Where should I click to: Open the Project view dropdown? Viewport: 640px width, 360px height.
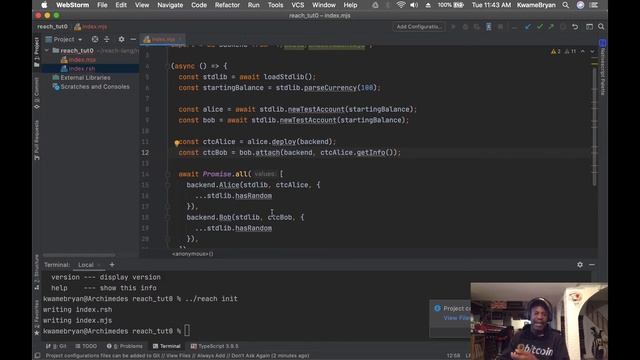64,39
